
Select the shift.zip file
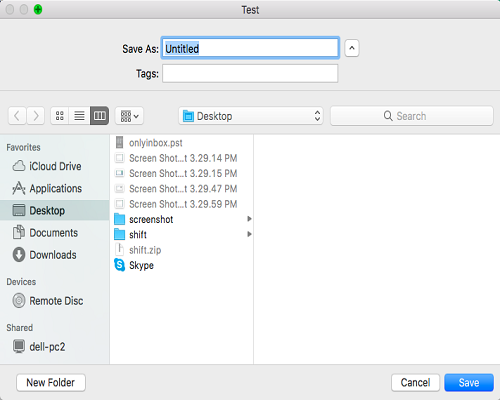(181, 250)
